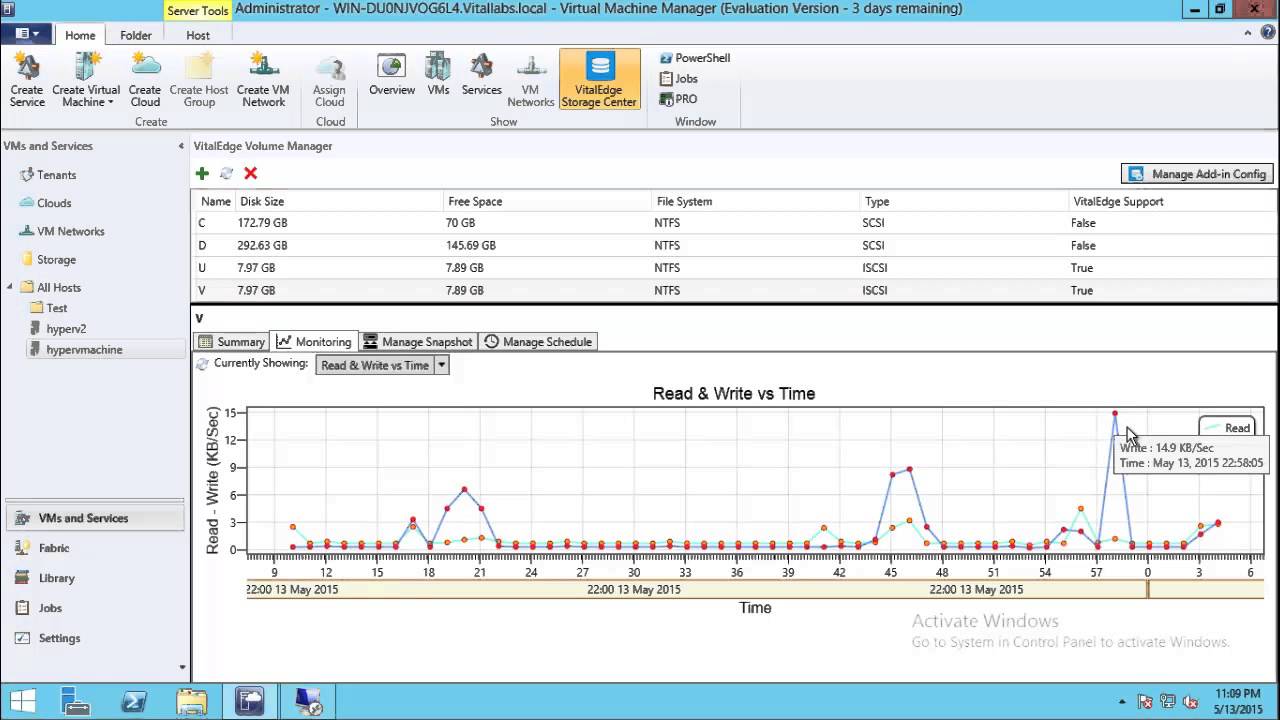
Task: Show the Overview view
Action: [x=392, y=76]
